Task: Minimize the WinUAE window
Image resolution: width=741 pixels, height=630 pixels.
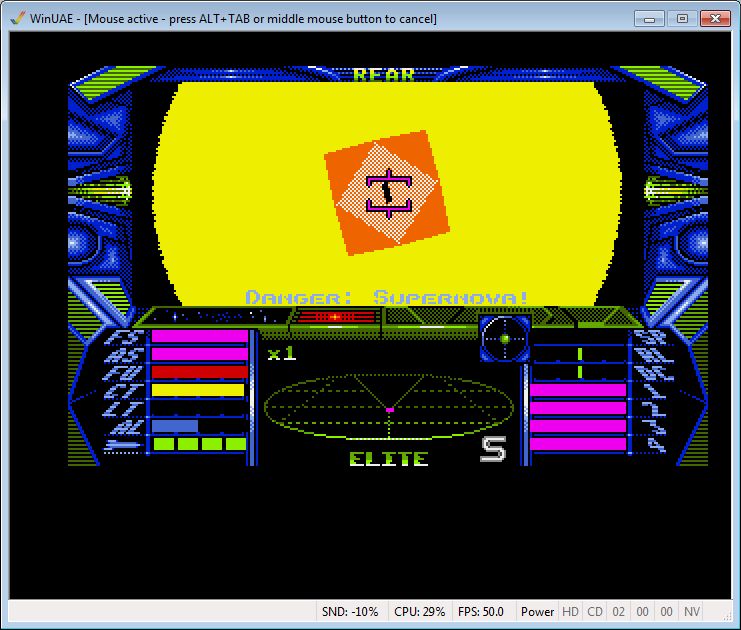Action: (649, 19)
